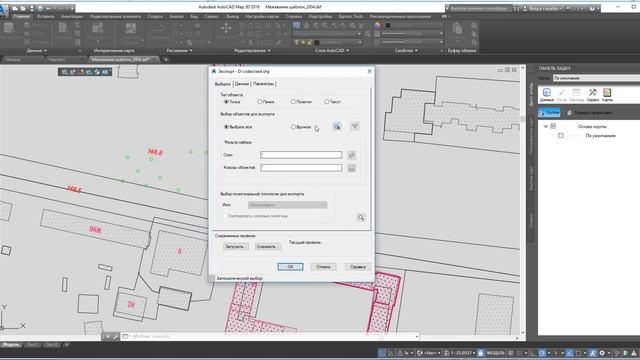Click the command line input field
Image resolution: width=640 pixels, height=360 pixels.
click(269, 336)
